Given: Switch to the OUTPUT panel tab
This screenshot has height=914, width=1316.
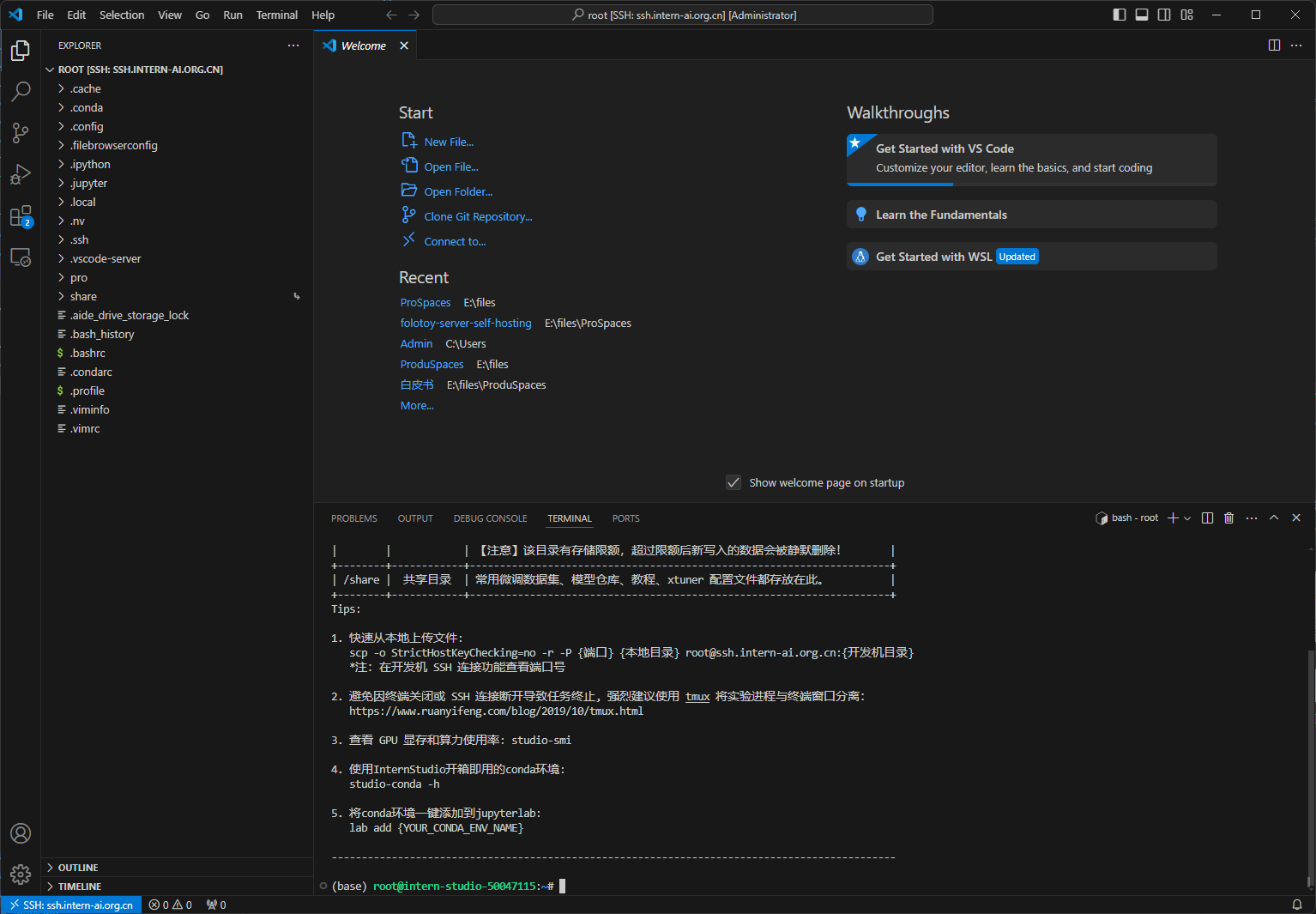Looking at the screenshot, I should pos(415,518).
